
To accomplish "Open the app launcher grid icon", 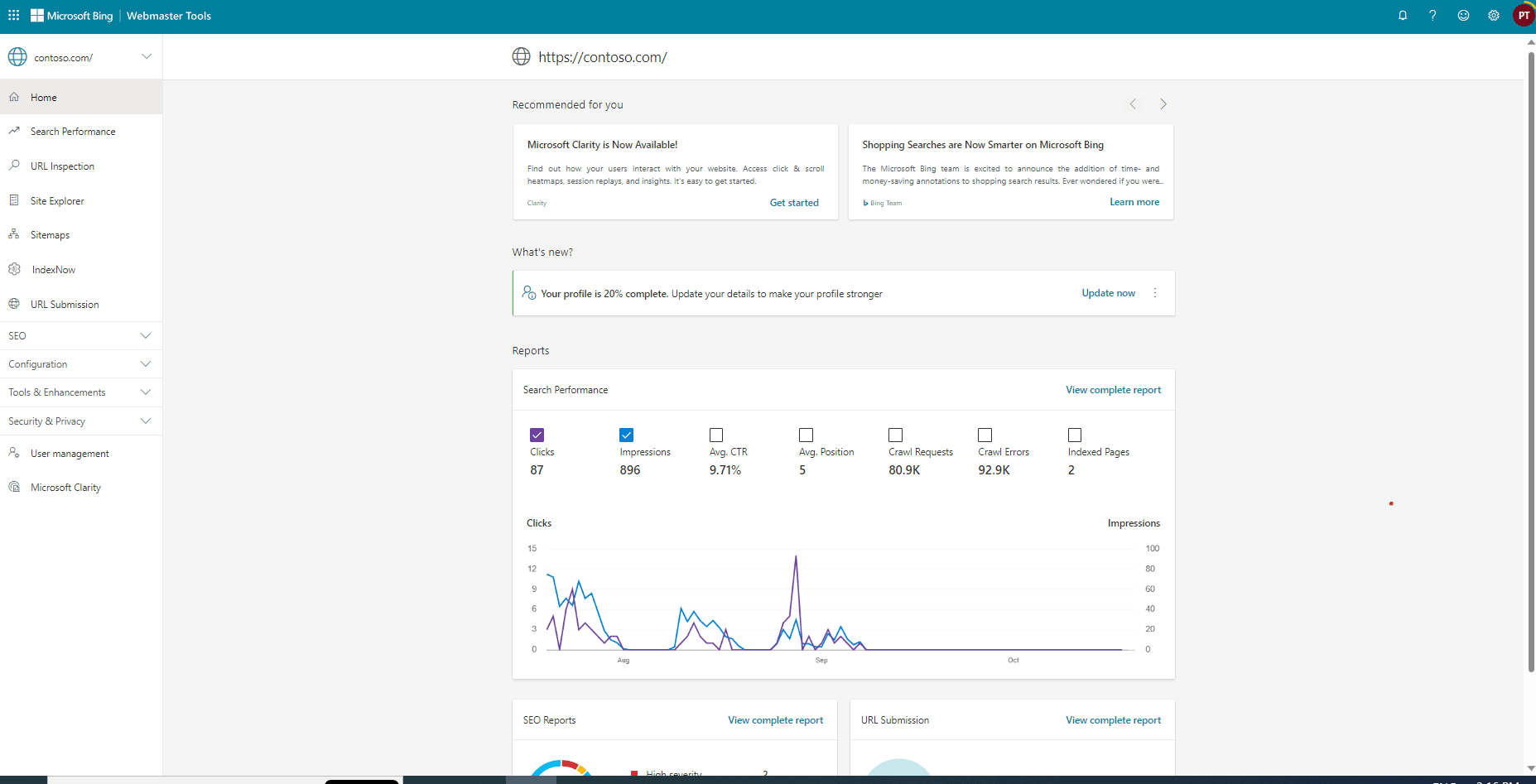I will click(13, 16).
